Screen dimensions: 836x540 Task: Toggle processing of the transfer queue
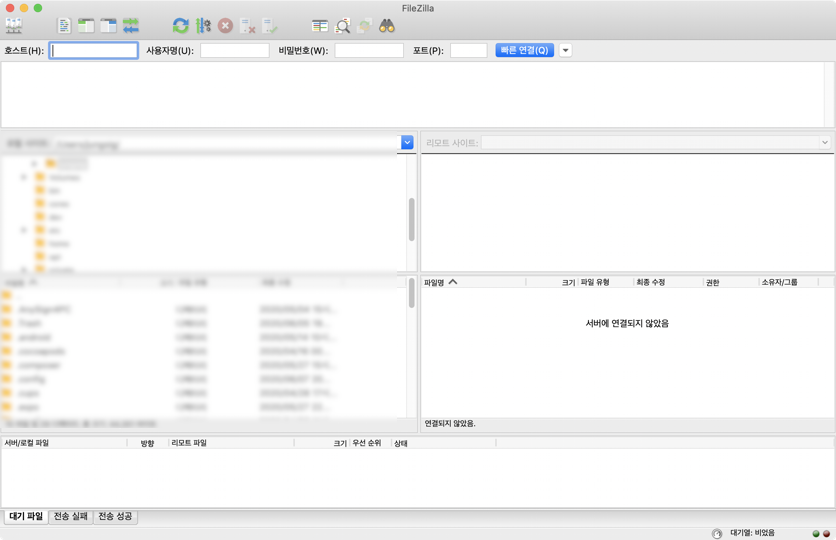click(203, 26)
